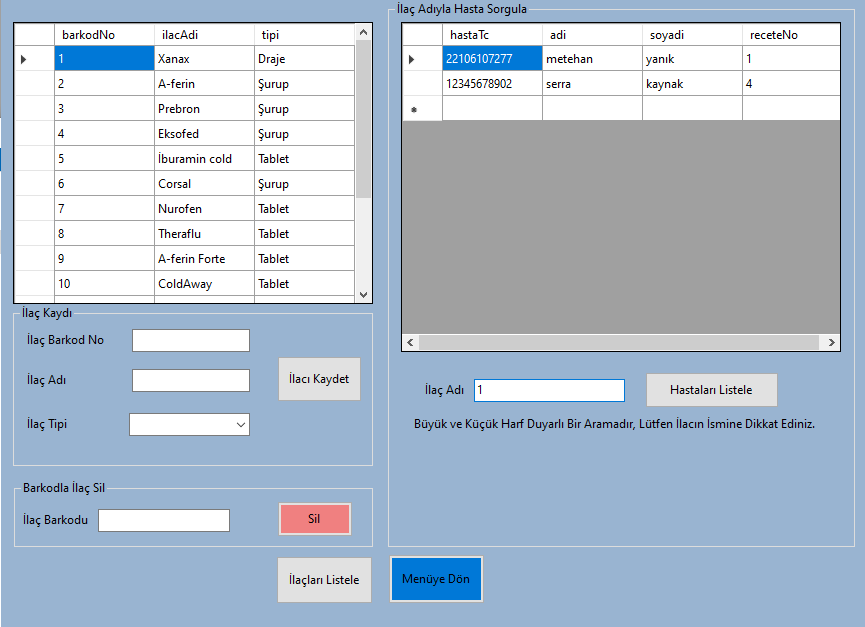Sort by the ilacAdi column header

click(204, 34)
